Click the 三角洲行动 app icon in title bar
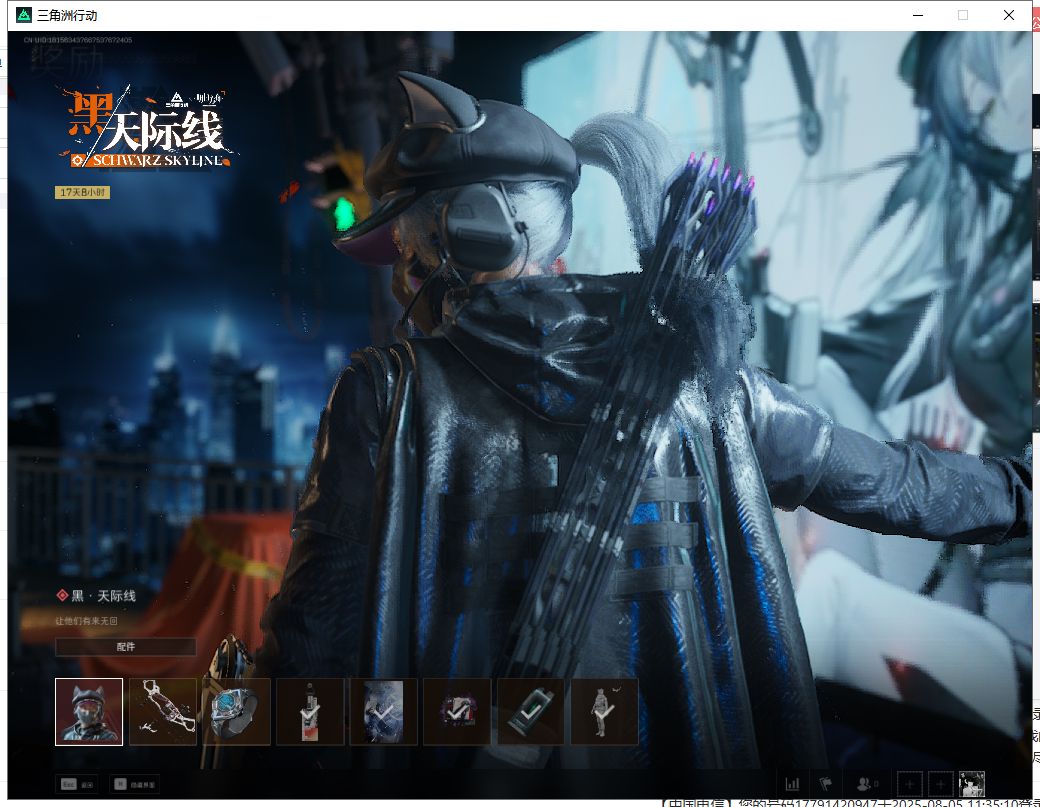This screenshot has height=807, width=1040. 24,15
